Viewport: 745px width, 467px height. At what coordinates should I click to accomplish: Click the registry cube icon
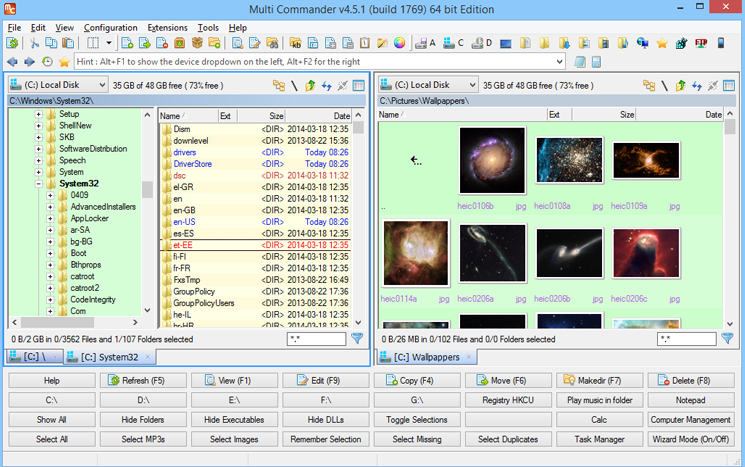pyautogui.click(x=681, y=43)
